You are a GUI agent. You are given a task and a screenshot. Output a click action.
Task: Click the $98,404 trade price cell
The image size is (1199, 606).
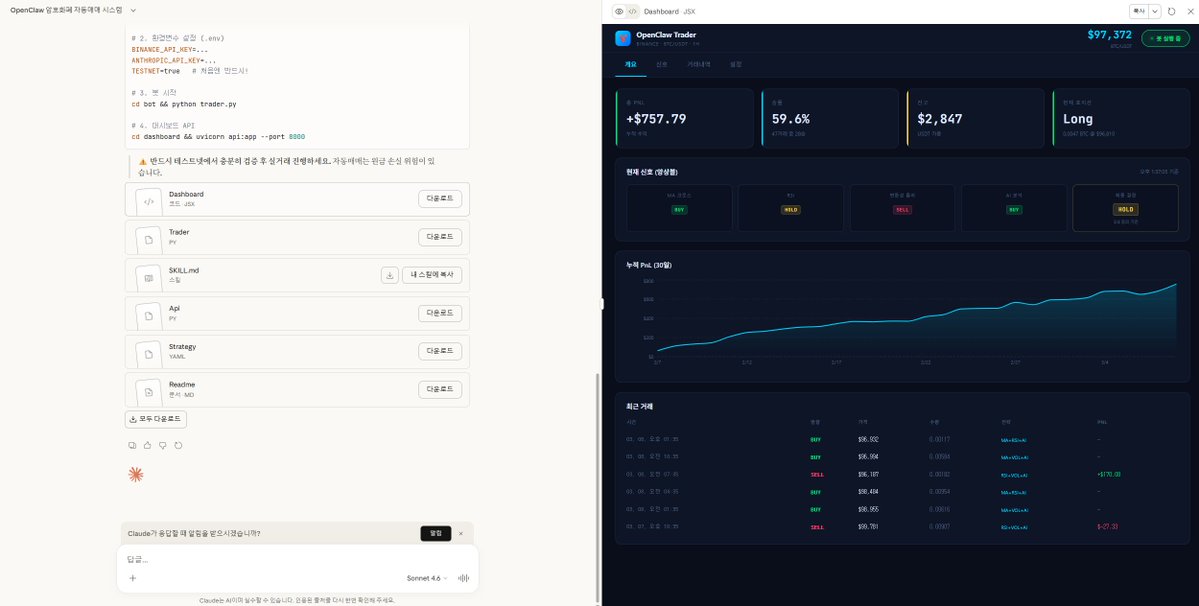(868, 492)
